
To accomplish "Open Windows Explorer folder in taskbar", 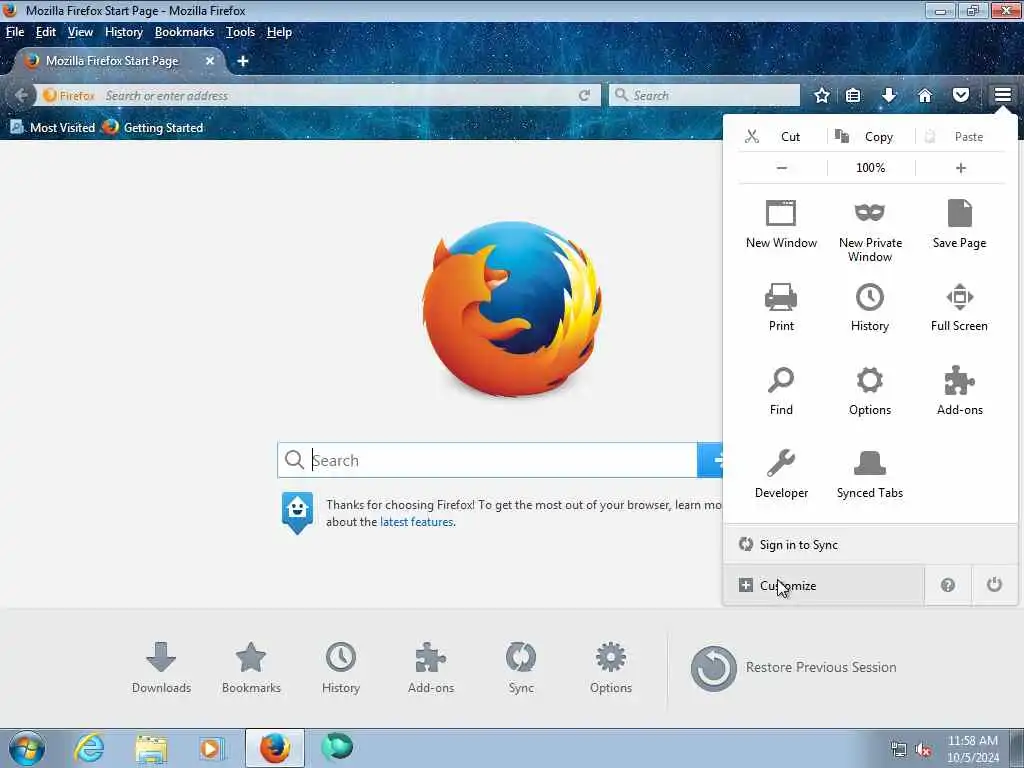I will coord(151,748).
